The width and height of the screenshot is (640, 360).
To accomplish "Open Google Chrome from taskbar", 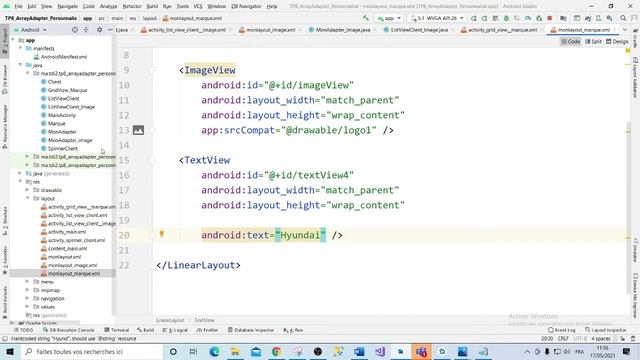I will click(276, 351).
